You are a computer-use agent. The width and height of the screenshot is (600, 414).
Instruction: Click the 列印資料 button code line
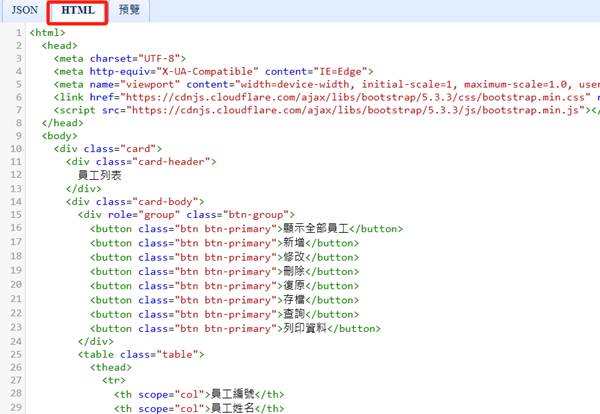(235, 328)
